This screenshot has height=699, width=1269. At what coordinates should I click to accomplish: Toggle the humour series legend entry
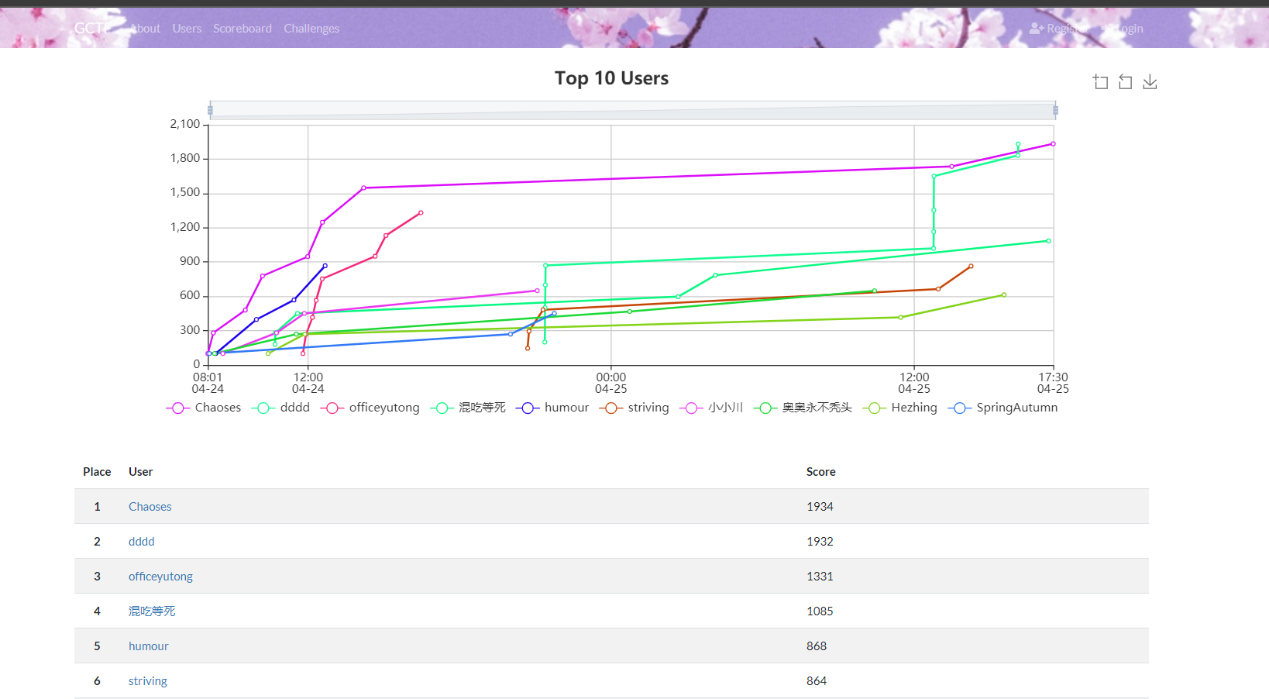[528, 408]
